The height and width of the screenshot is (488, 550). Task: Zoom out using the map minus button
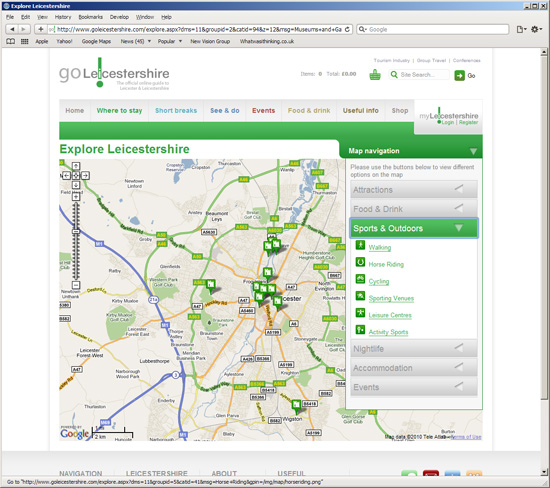[x=76, y=285]
